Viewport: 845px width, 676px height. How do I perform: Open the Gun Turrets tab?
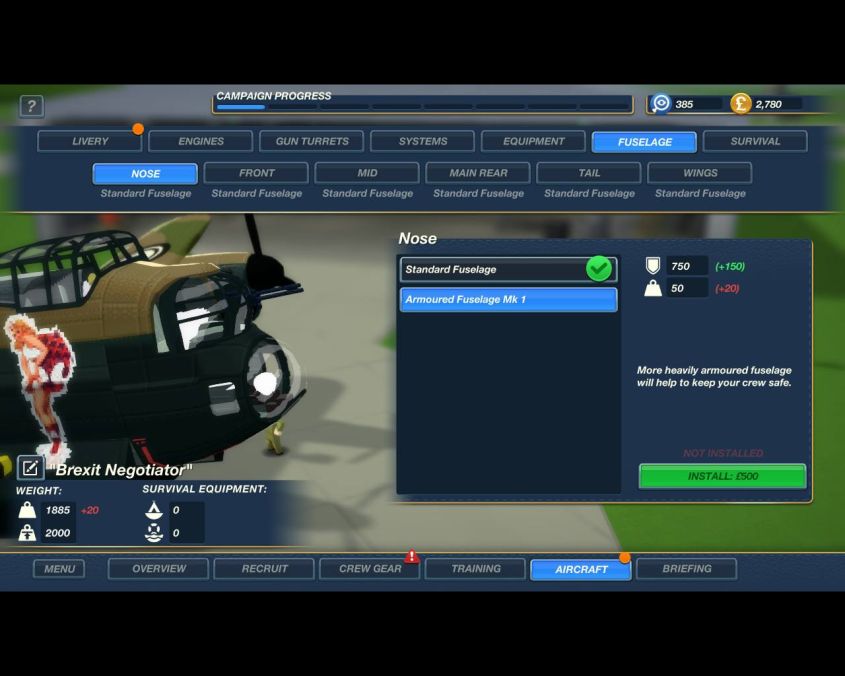[312, 141]
